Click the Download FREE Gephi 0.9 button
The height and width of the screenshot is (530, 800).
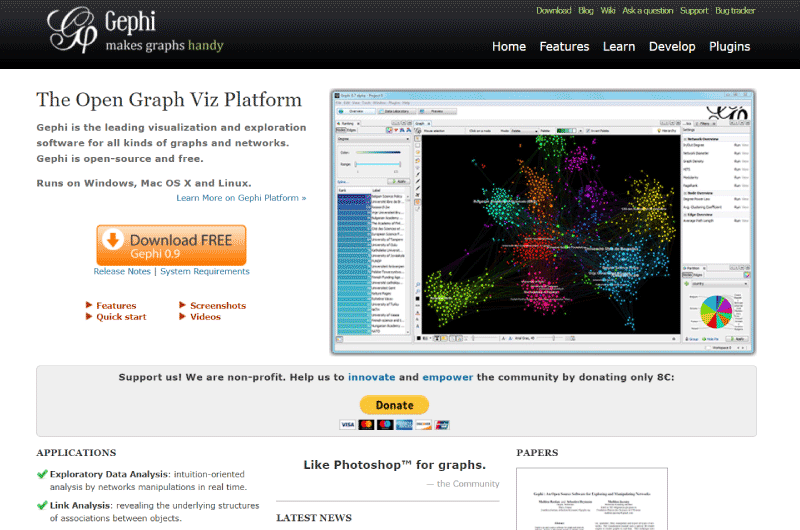171,245
